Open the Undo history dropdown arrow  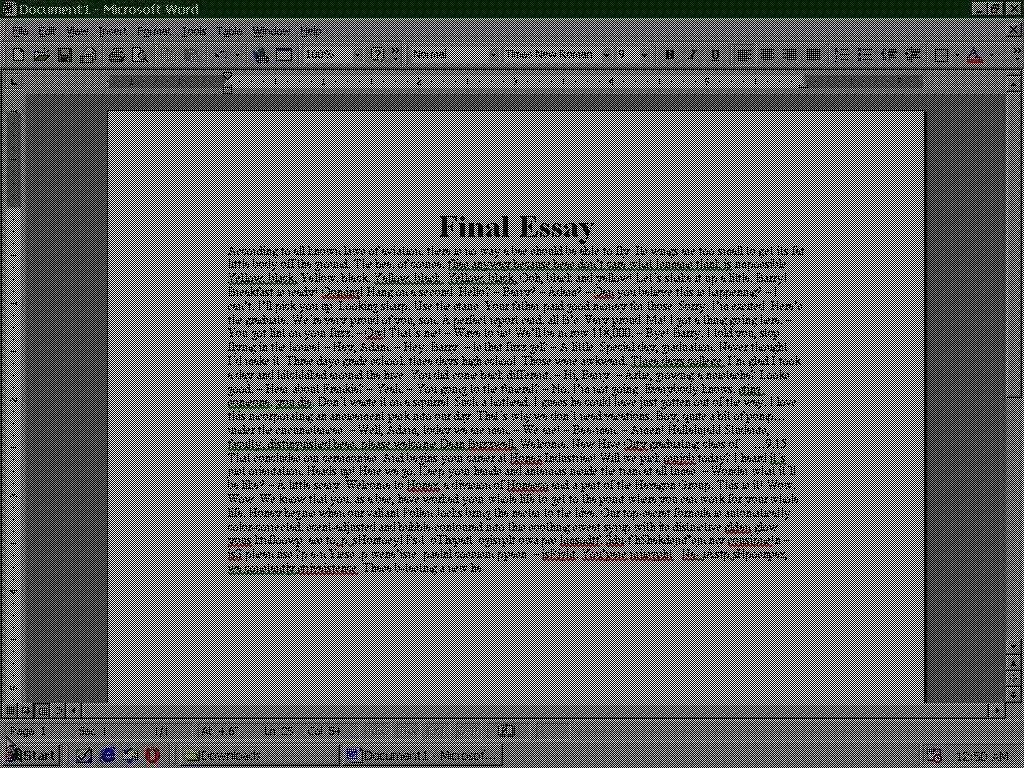pos(237,55)
